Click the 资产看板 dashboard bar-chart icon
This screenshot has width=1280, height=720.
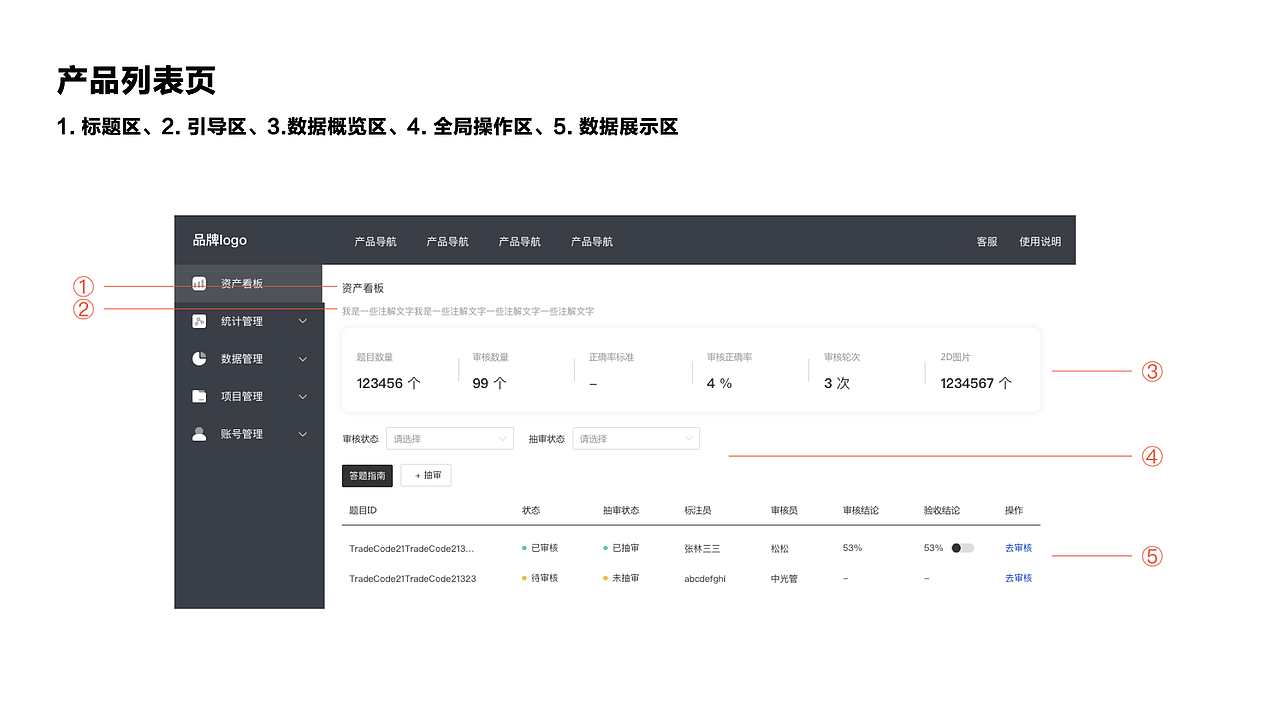click(200, 283)
